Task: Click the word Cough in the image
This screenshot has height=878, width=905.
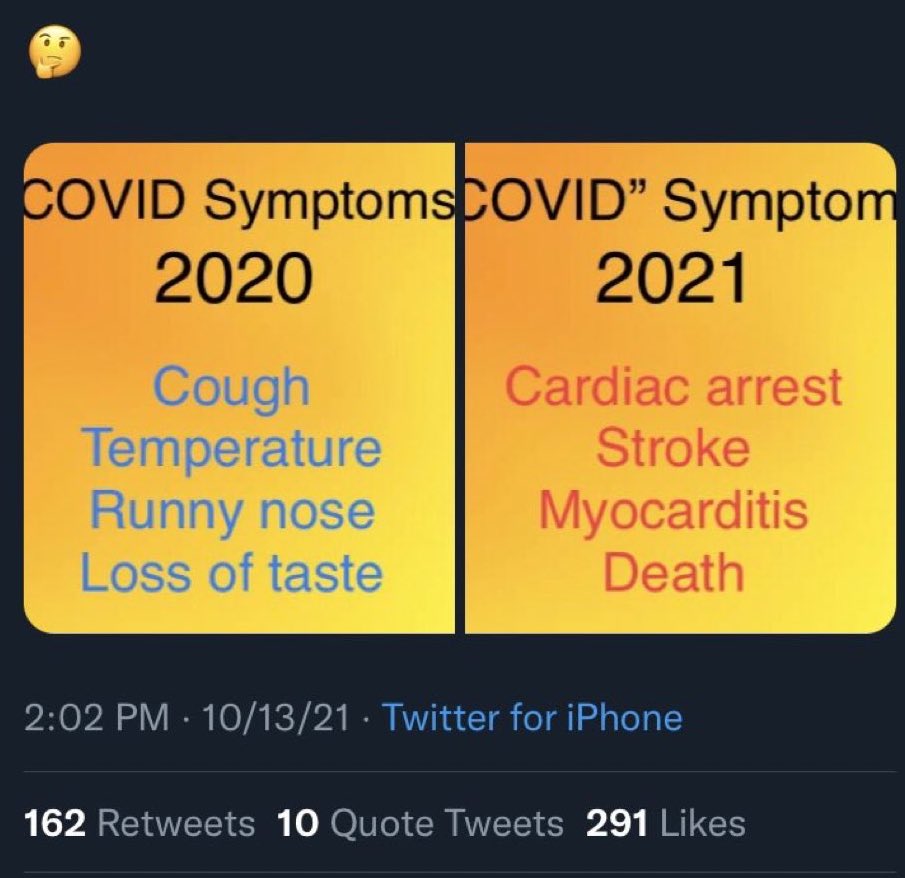Action: [x=231, y=387]
